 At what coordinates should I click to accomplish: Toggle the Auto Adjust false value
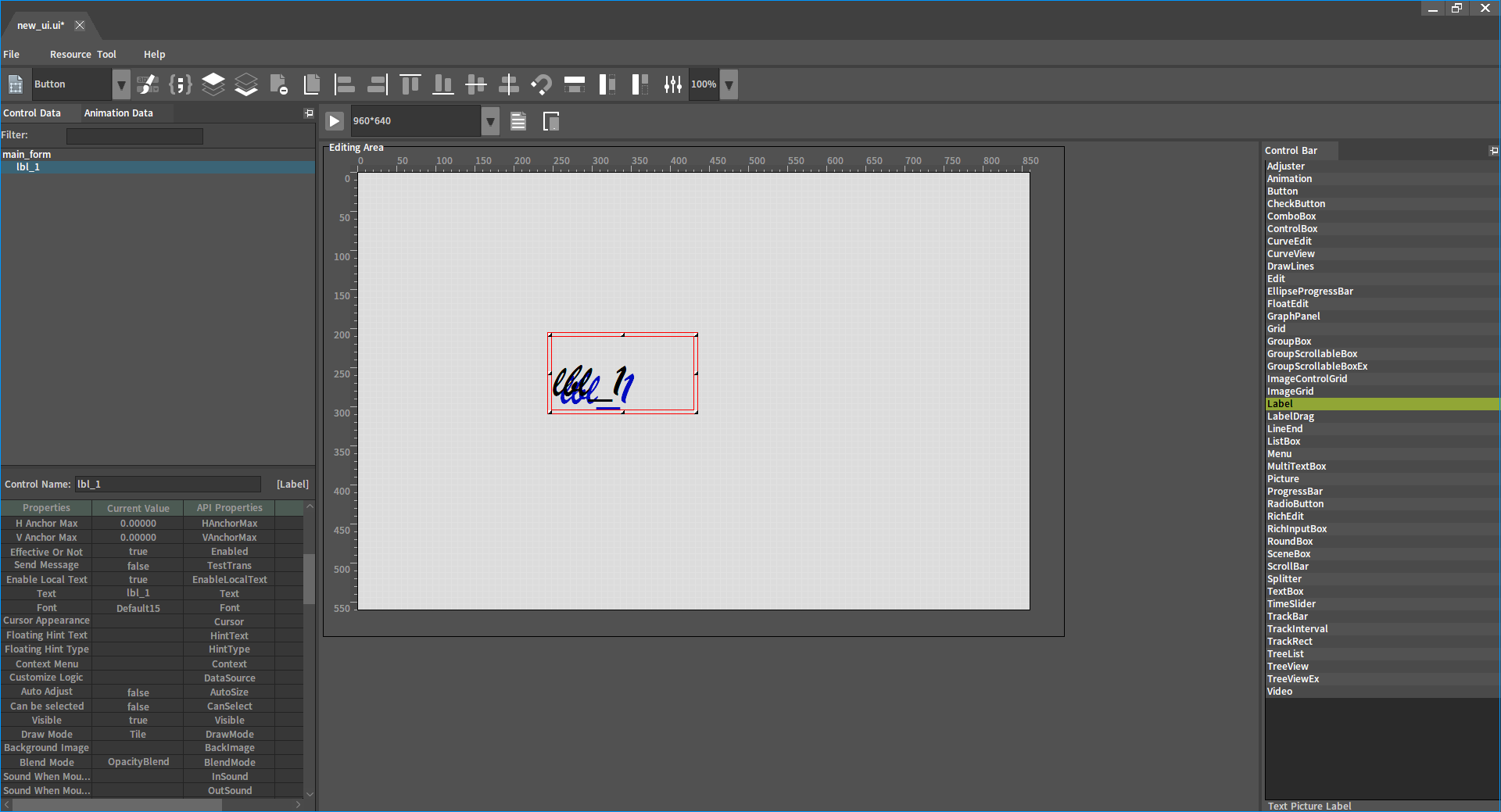click(138, 692)
